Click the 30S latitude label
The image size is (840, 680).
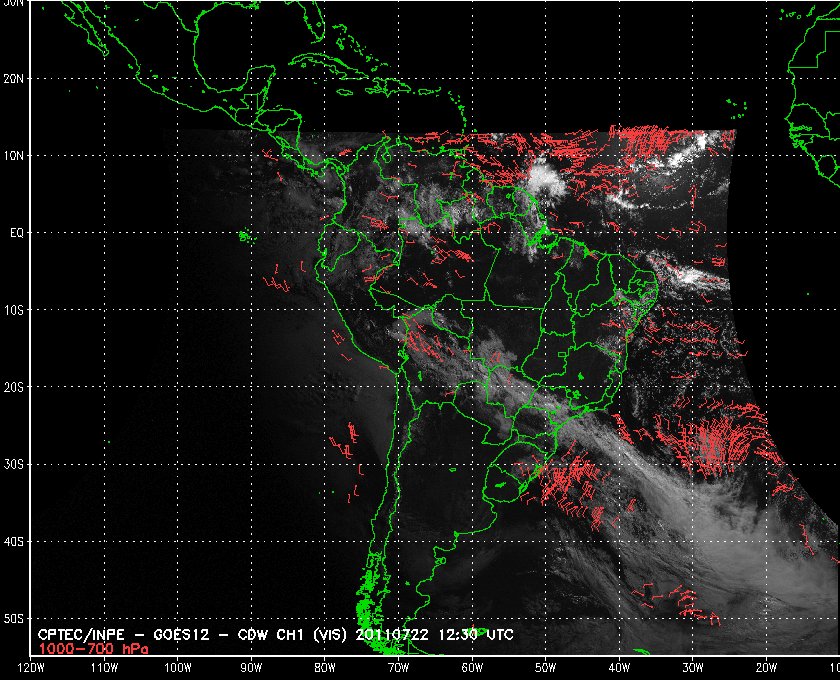click(13, 465)
